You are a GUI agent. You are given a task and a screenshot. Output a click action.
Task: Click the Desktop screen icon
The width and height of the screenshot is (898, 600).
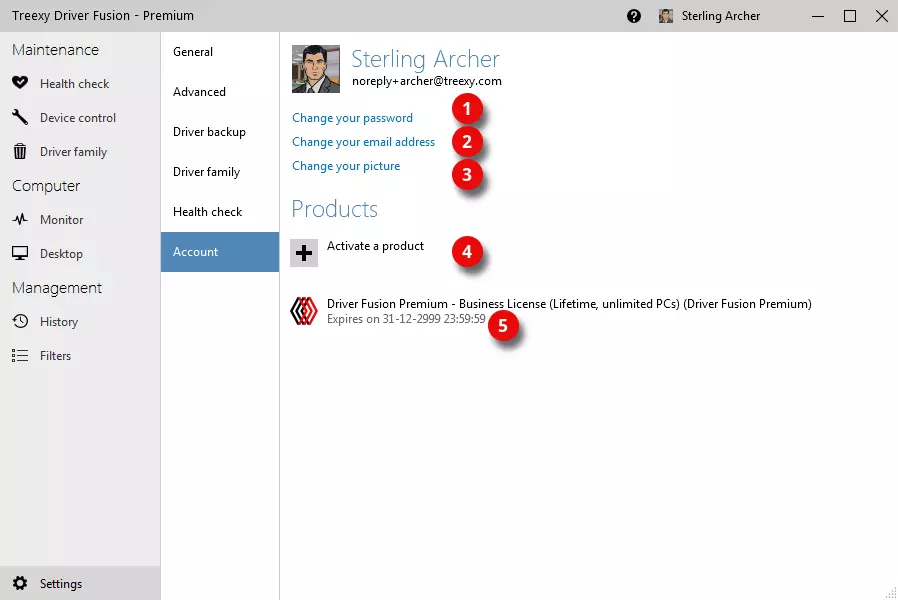(20, 253)
